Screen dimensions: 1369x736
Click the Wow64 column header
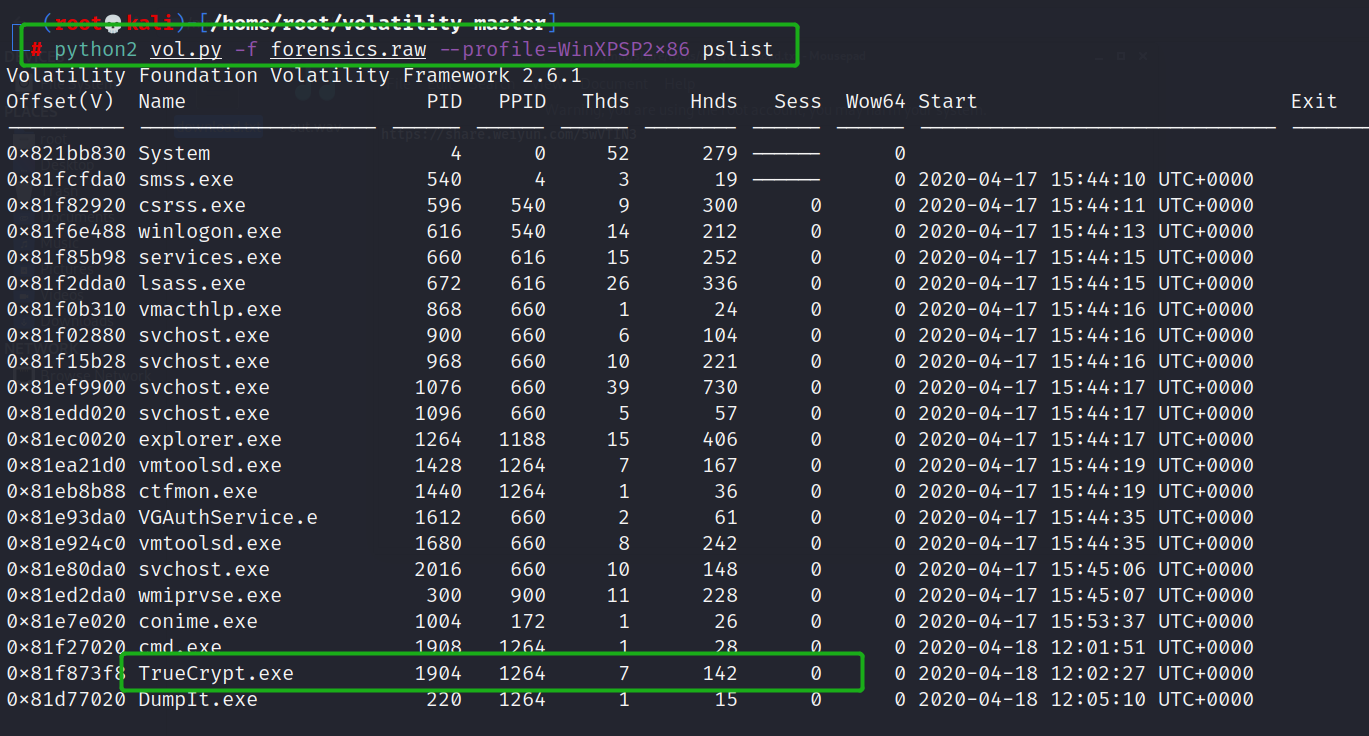(x=876, y=102)
